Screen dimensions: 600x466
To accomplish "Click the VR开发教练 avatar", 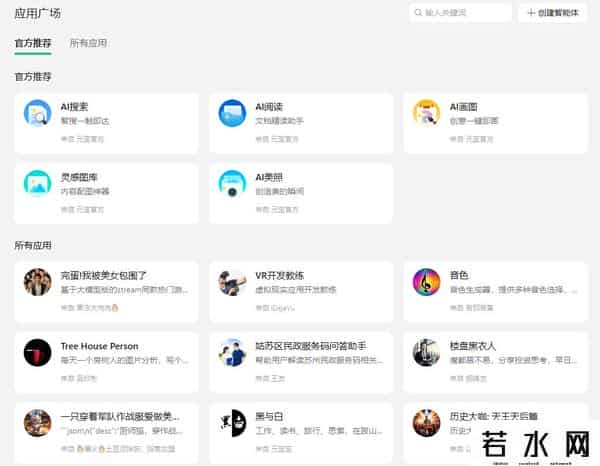I will coord(232,282).
